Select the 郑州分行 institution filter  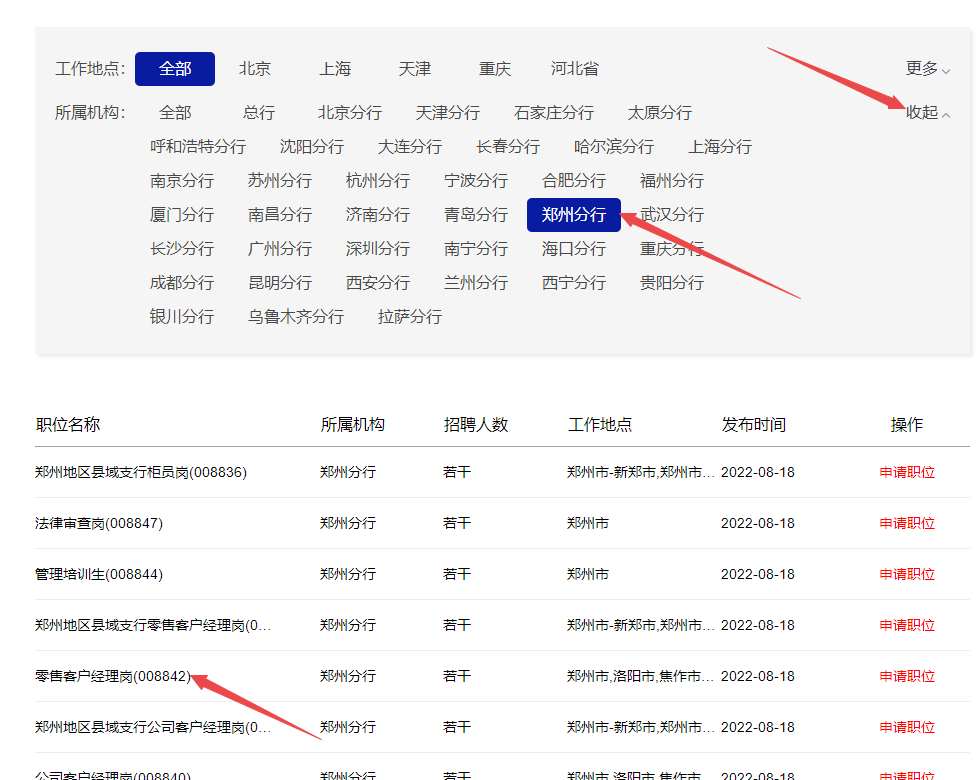(574, 215)
